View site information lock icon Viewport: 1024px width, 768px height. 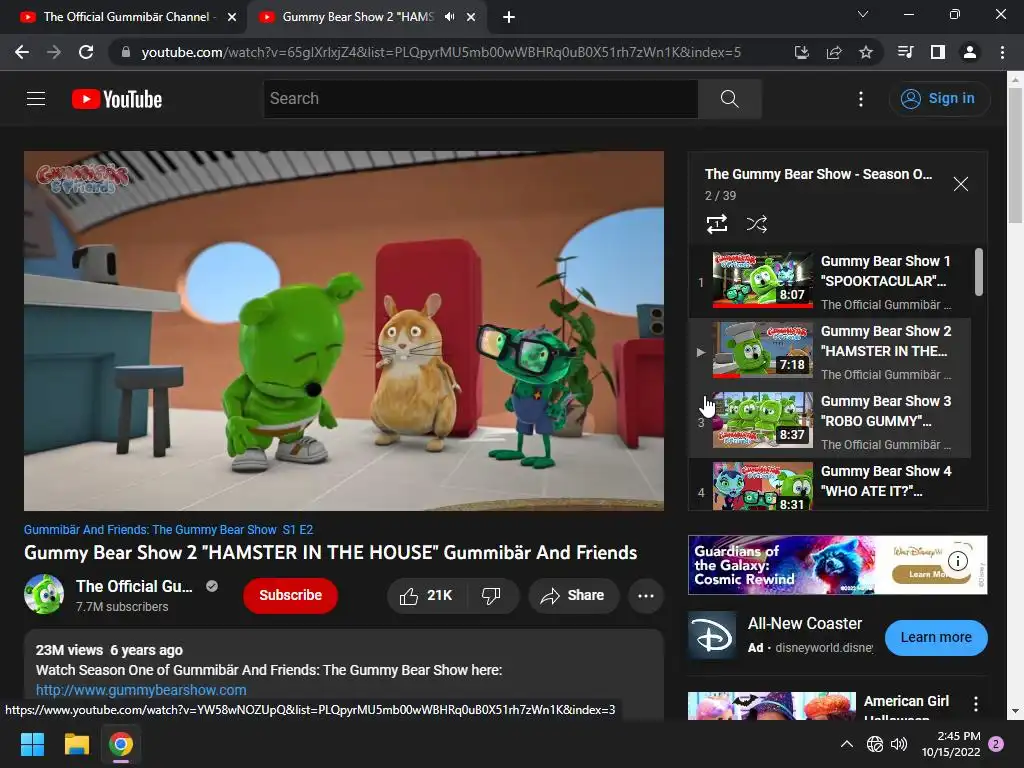125,52
